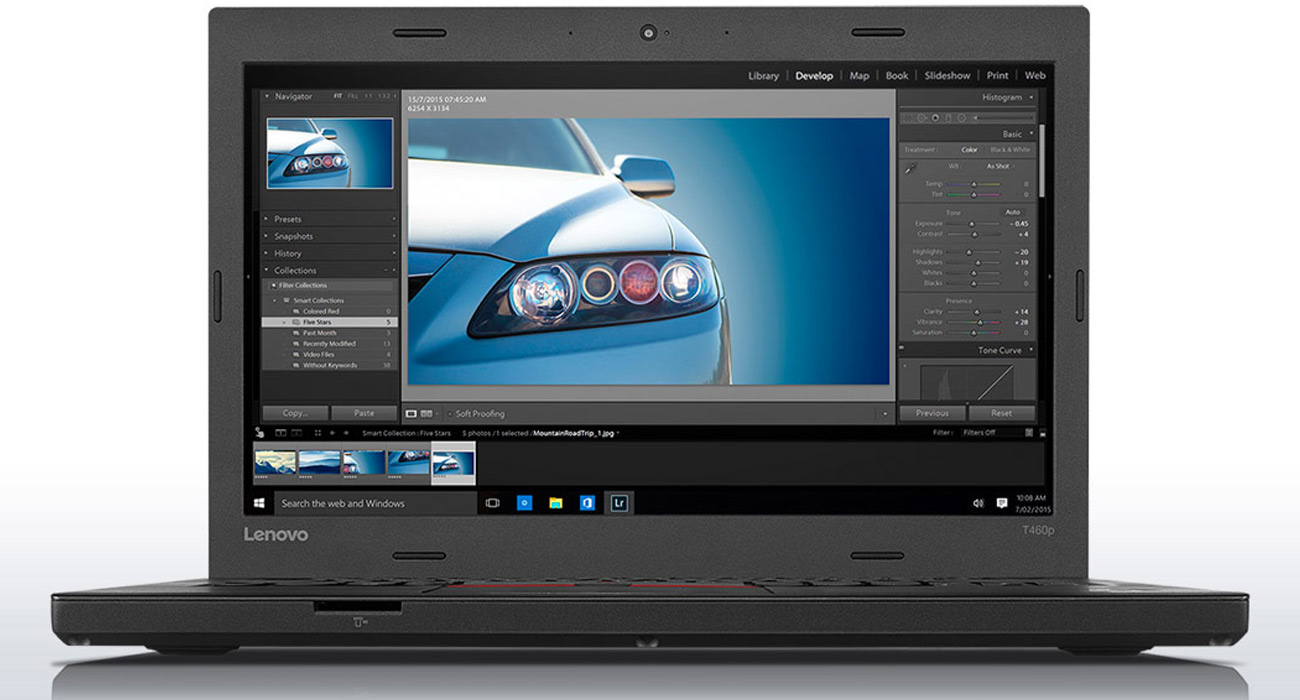Switch to the Book module
Image resolution: width=1300 pixels, height=700 pixels.
(897, 75)
